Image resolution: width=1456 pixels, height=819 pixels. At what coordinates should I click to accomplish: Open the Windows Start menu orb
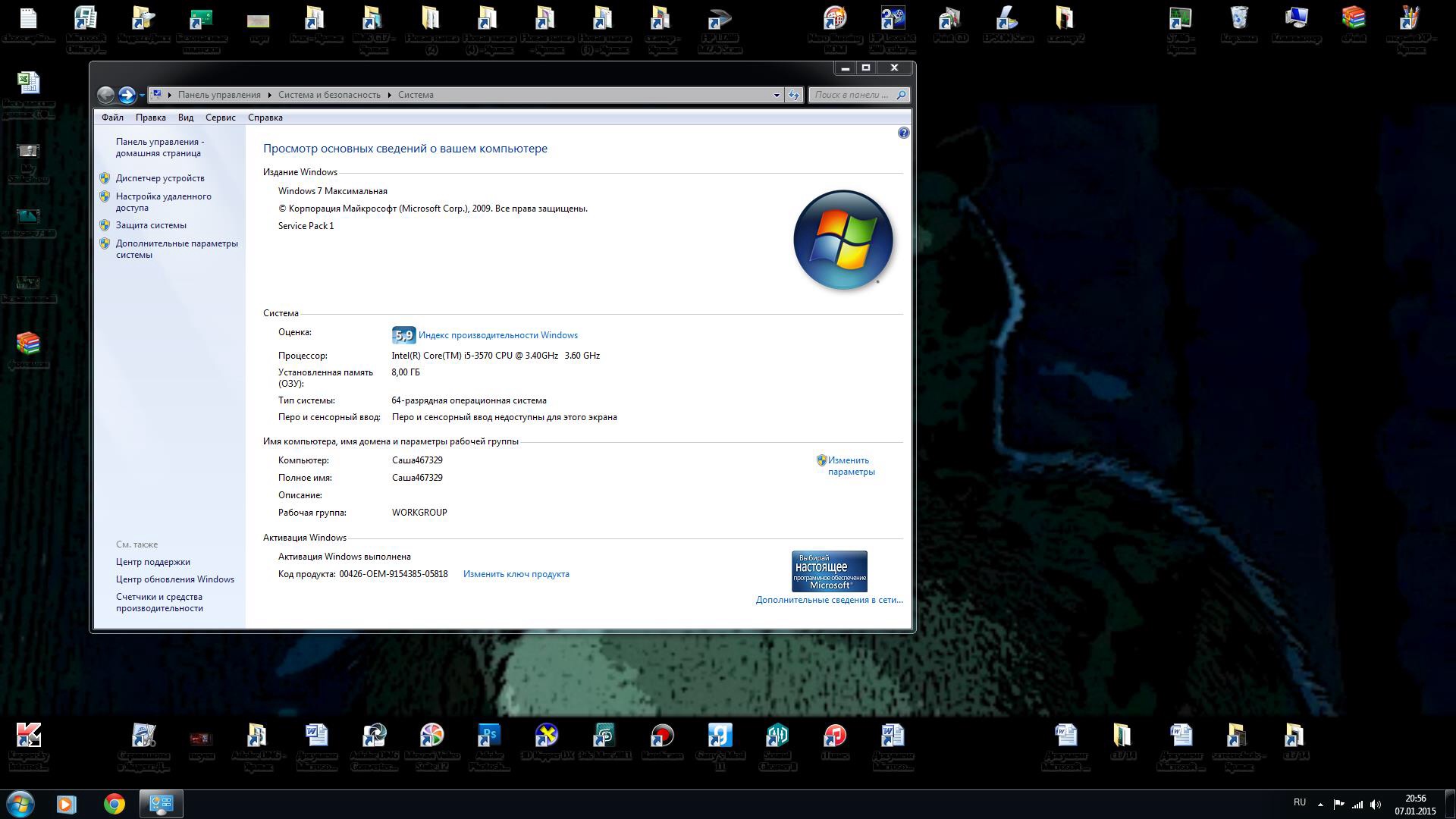[x=20, y=804]
